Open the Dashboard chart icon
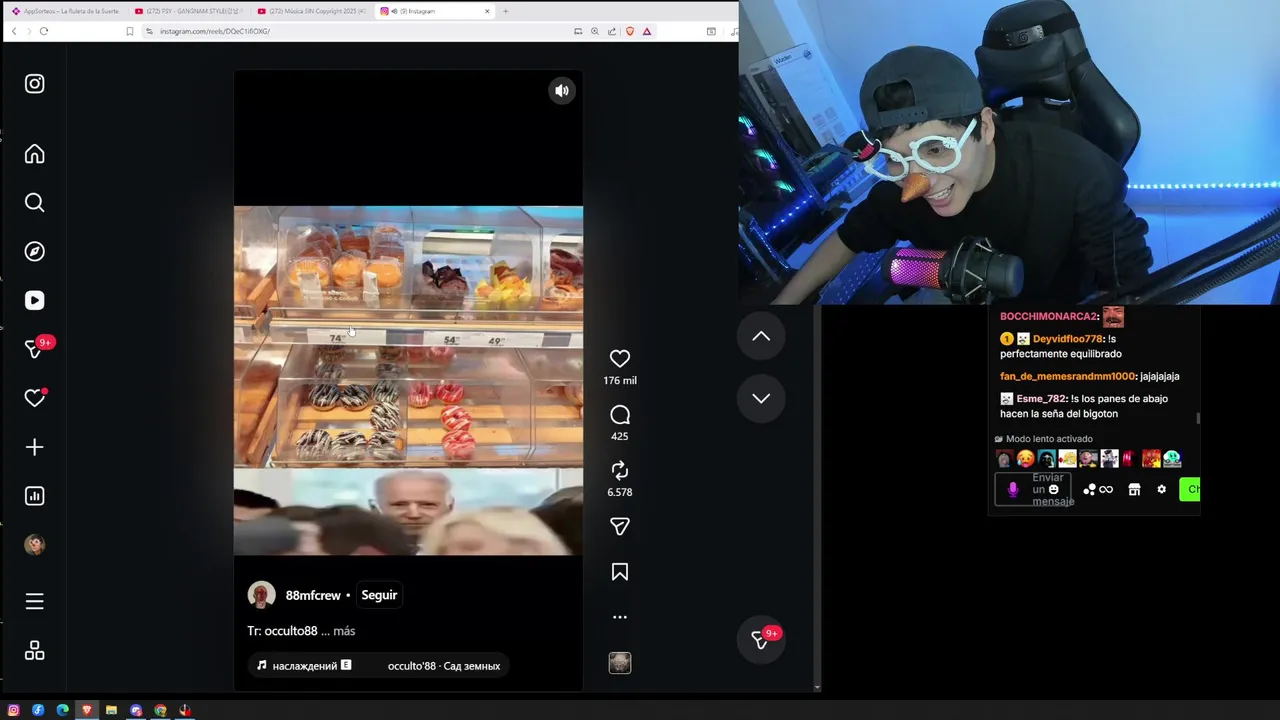Viewport: 1280px width, 720px height. click(x=35, y=496)
